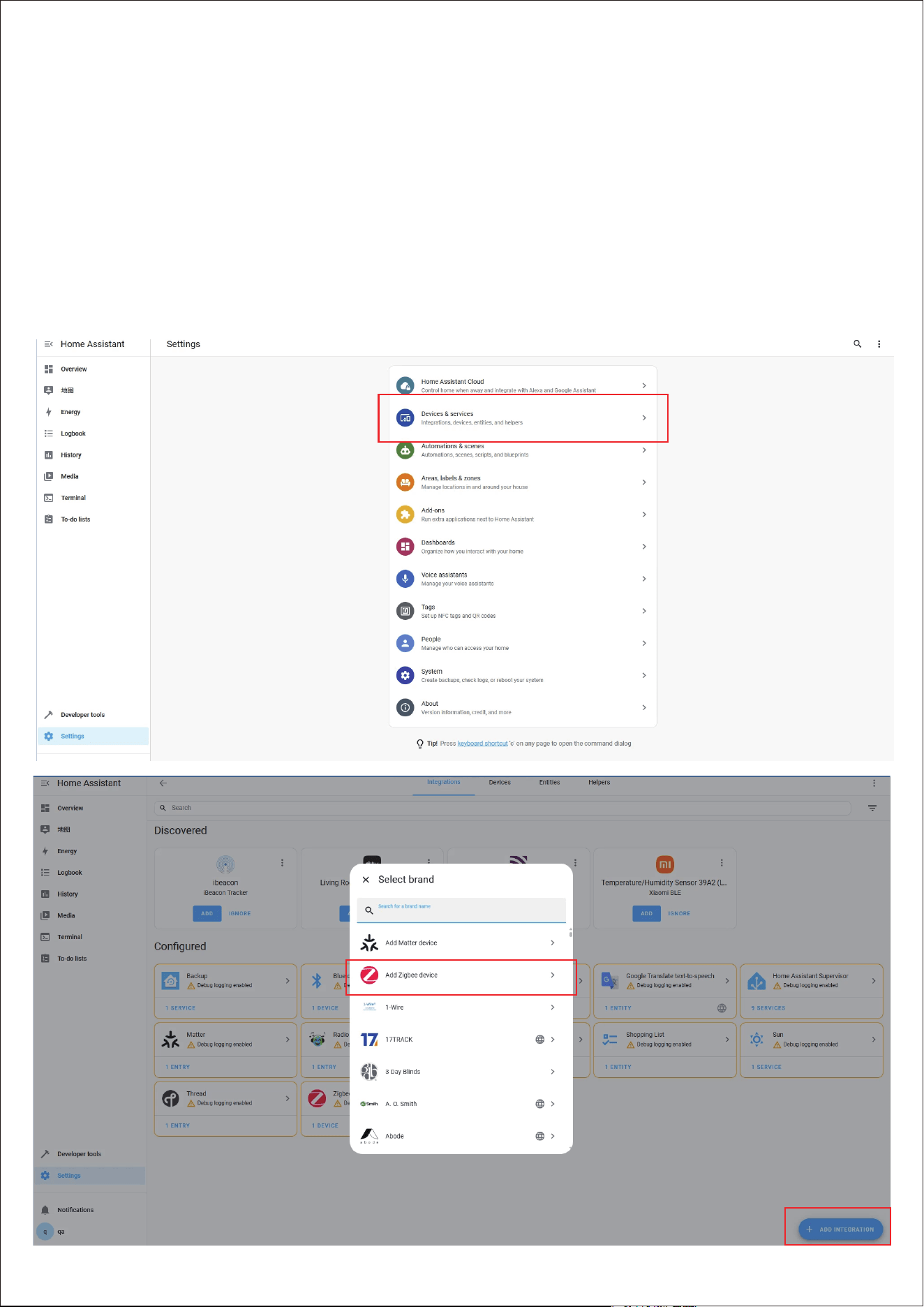Click search magnifier in Settings header

point(858,344)
